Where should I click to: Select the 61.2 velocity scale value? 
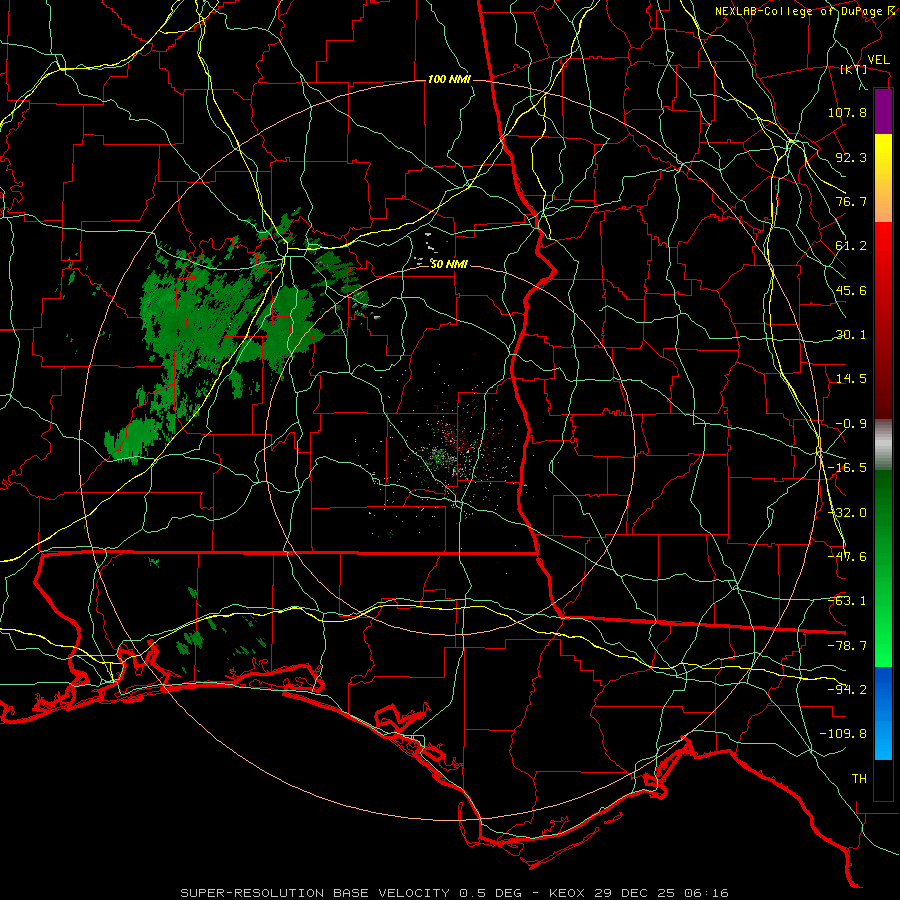(851, 246)
